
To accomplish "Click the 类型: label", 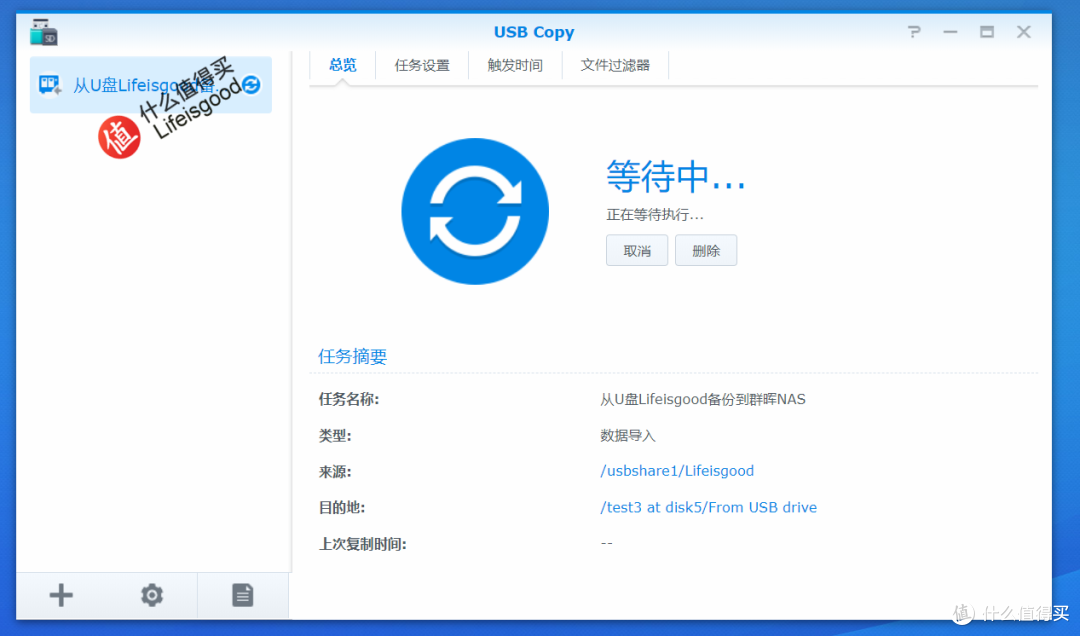I will [x=335, y=435].
